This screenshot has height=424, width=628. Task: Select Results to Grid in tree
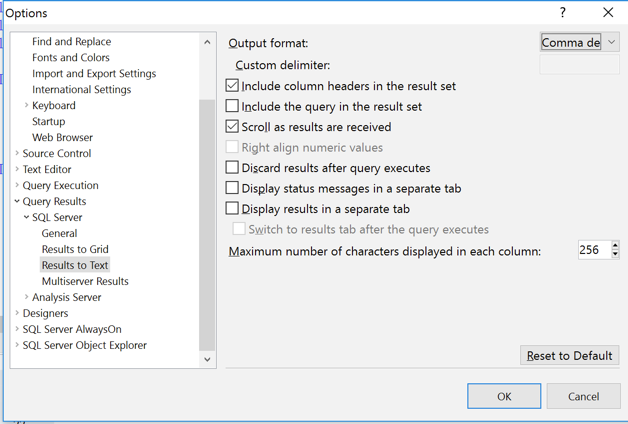tap(75, 249)
